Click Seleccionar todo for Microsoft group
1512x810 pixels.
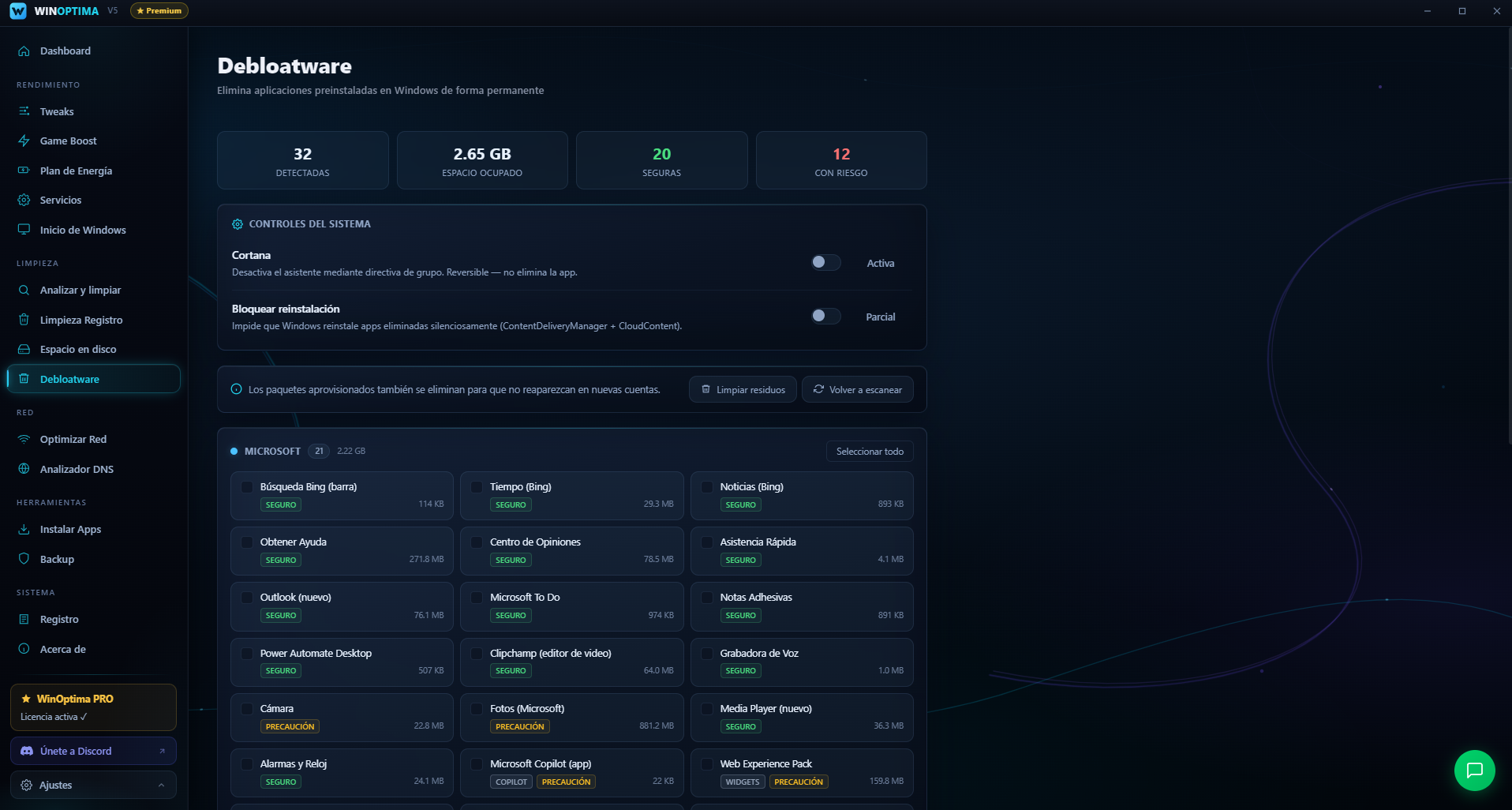pos(870,452)
